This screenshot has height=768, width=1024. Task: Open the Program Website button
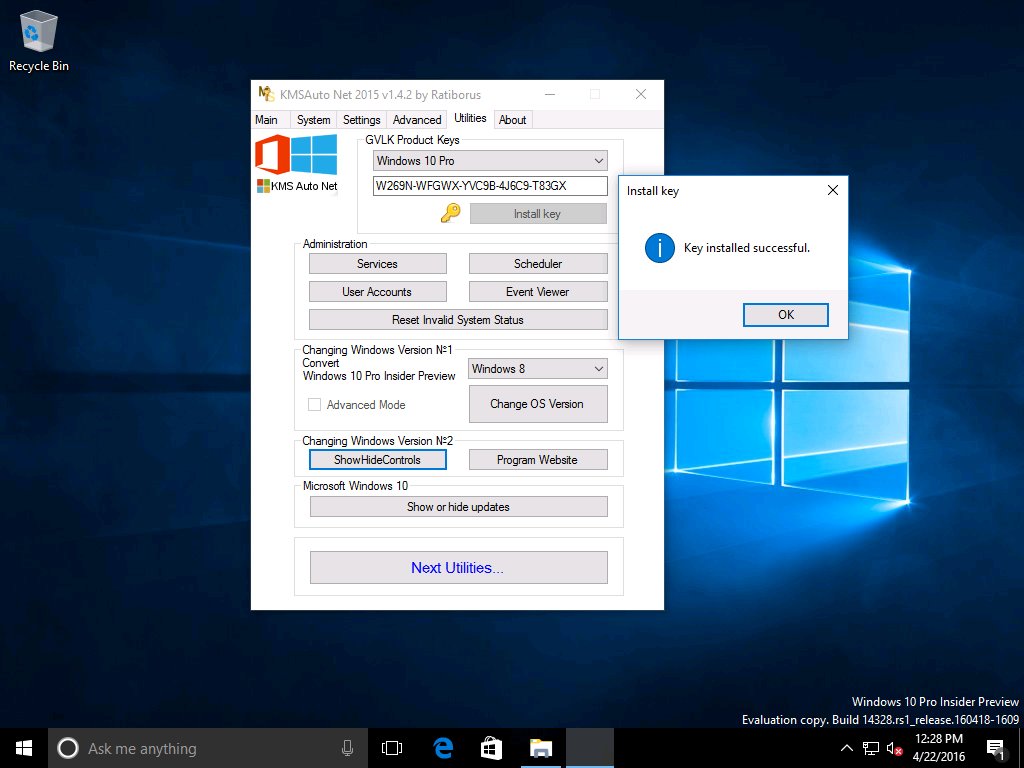coord(538,460)
